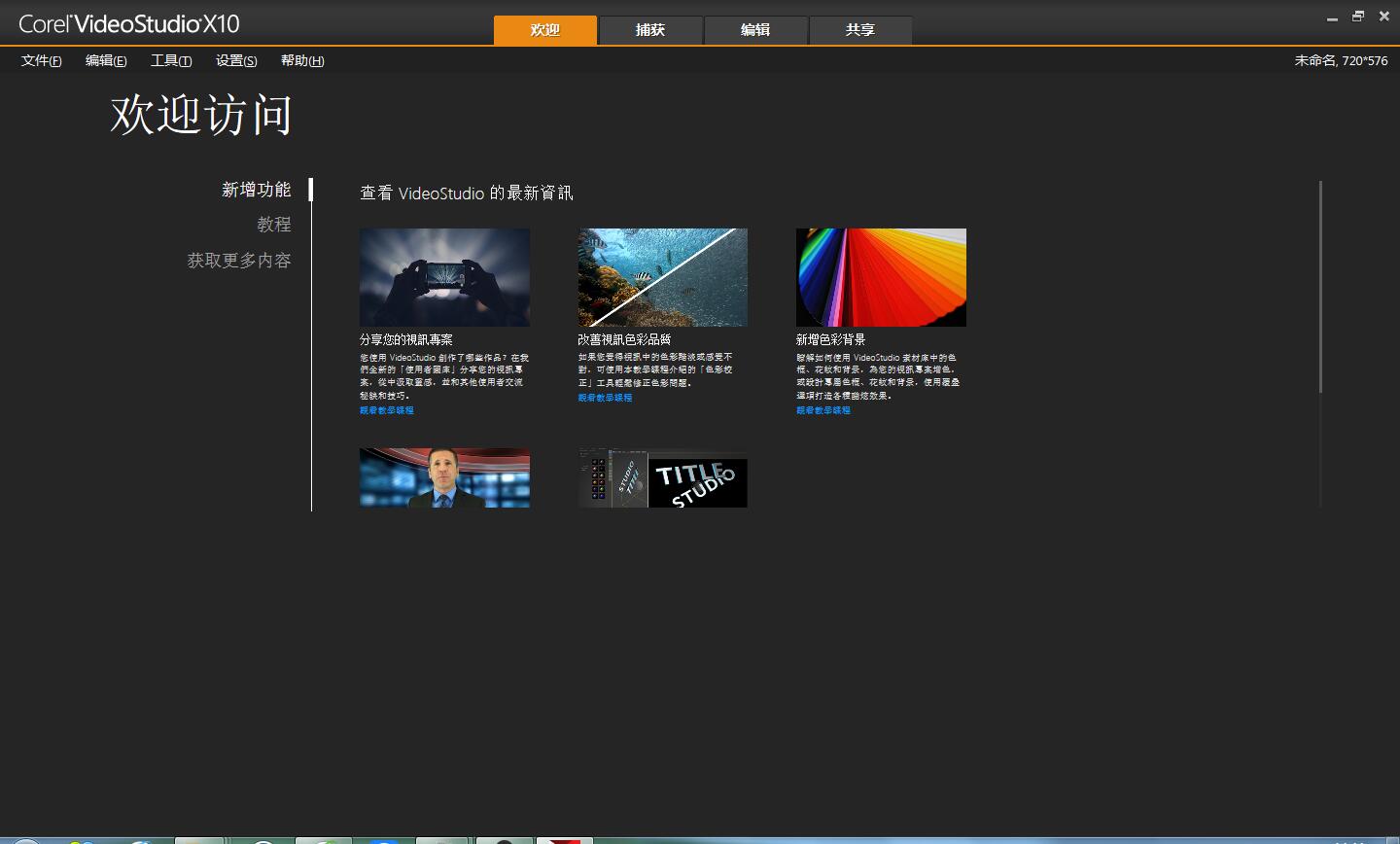Image resolution: width=1400 pixels, height=844 pixels.
Task: Switch to the 欢迎 tab
Action: 544,30
